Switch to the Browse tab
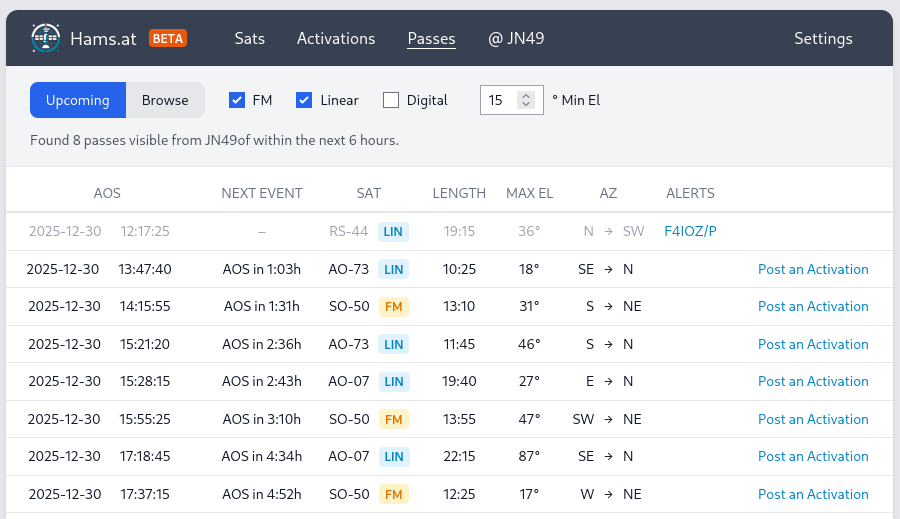900x519 pixels. pyautogui.click(x=165, y=100)
